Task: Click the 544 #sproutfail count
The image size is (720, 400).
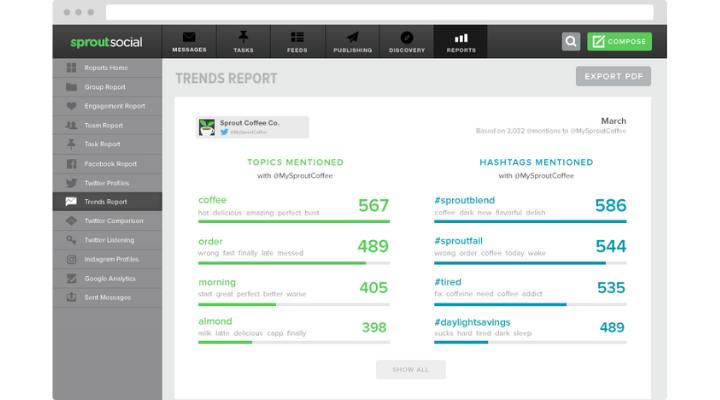Action: pos(611,247)
